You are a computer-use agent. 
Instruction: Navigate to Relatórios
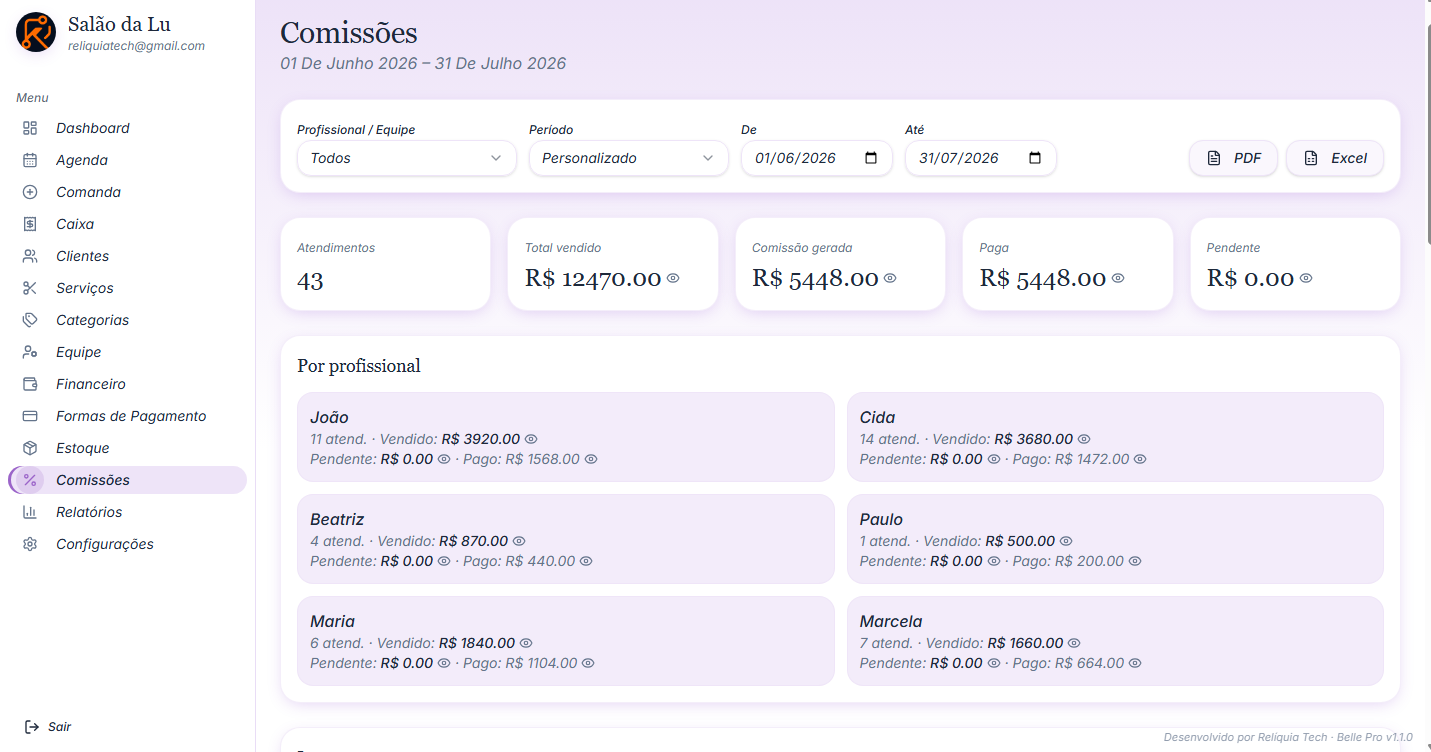(127, 512)
